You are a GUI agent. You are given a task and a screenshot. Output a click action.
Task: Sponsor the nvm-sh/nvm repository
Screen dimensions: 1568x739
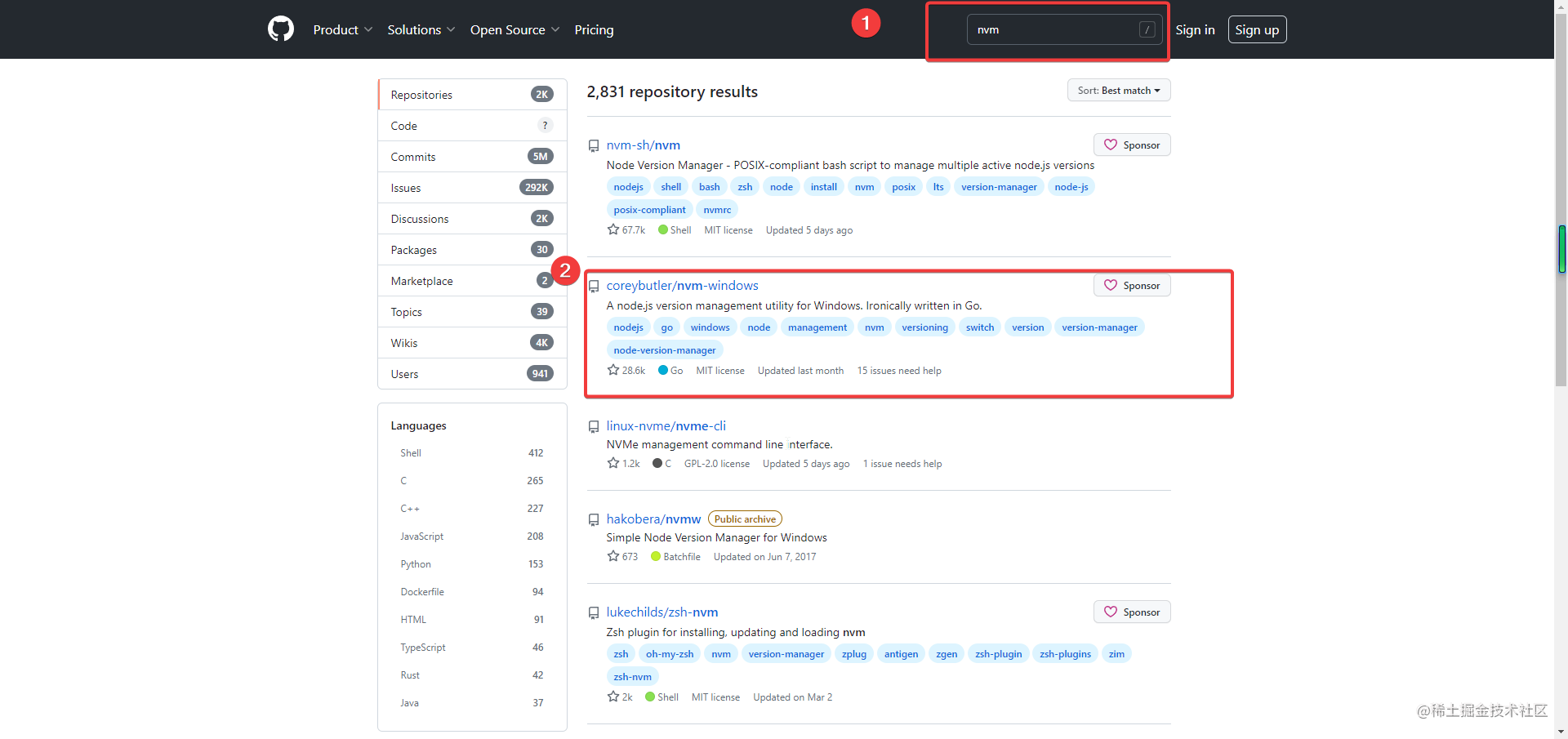pyautogui.click(x=1132, y=145)
